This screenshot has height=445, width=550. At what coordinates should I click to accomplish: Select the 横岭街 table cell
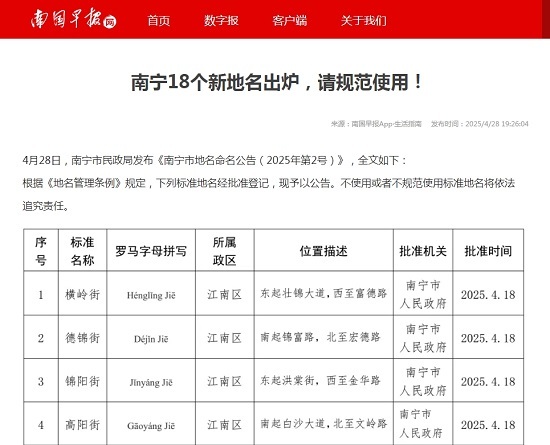(82, 294)
